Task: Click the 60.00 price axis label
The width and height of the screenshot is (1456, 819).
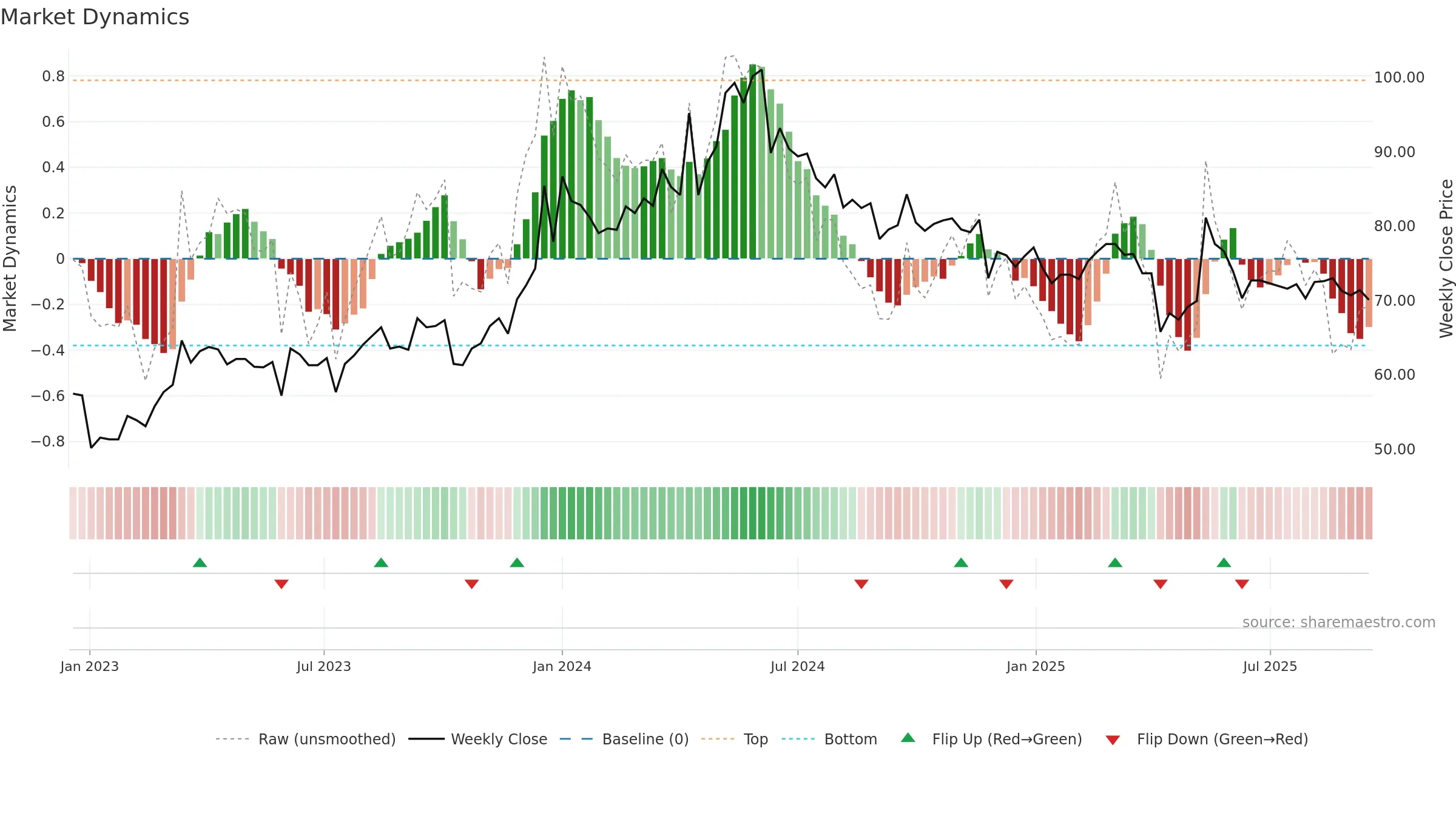Action: (x=1395, y=375)
